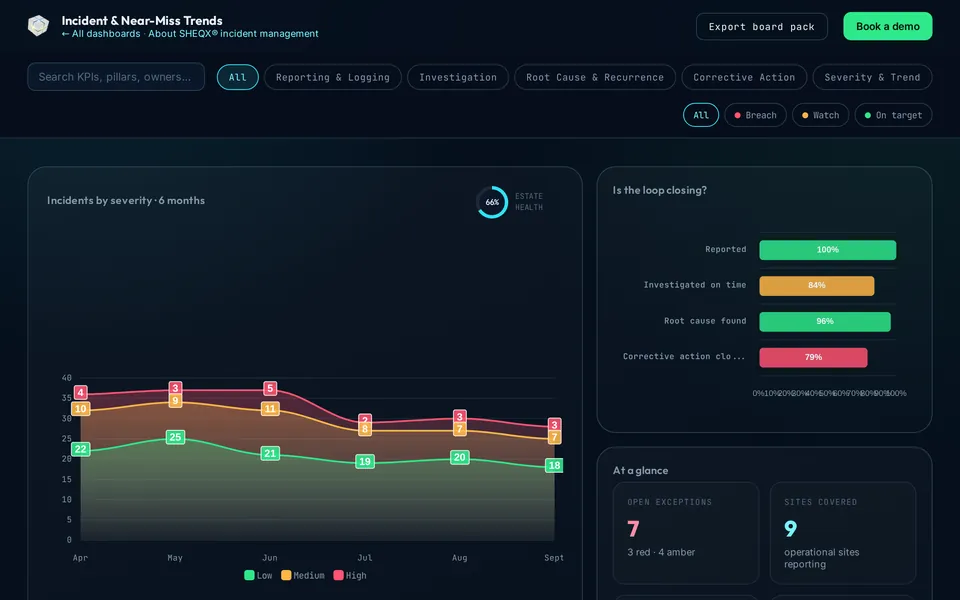Click the SHEQX logo icon
960x600 pixels.
(x=38, y=26)
